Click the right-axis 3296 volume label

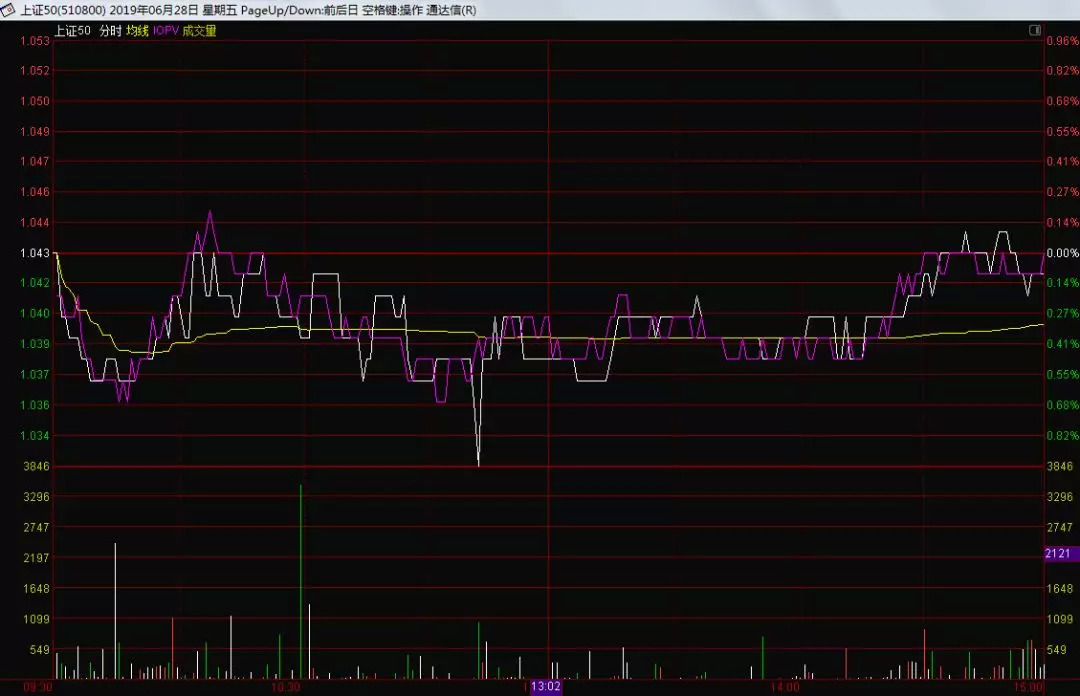(x=1060, y=497)
